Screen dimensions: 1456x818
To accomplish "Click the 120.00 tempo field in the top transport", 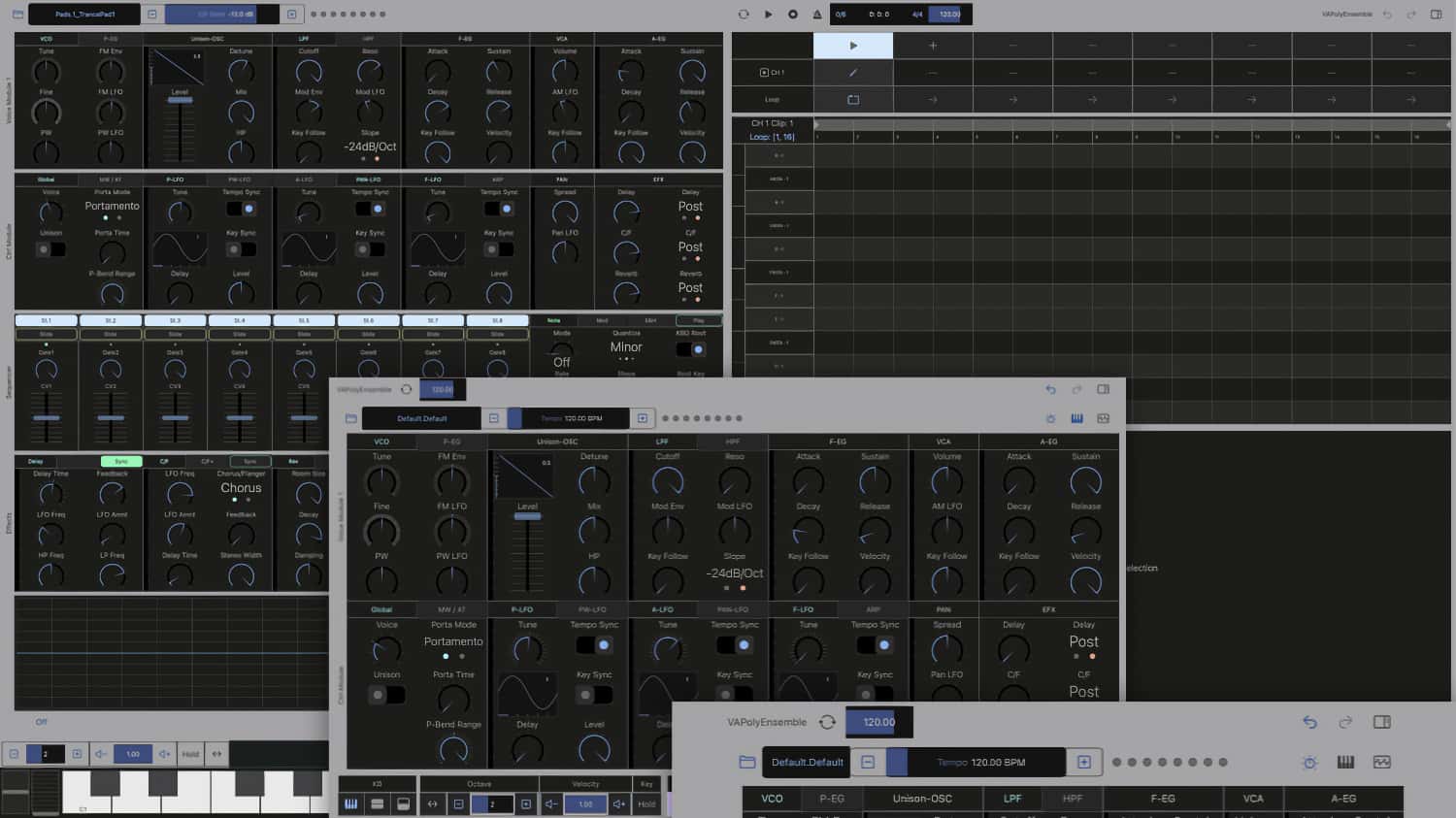I will [x=950, y=15].
